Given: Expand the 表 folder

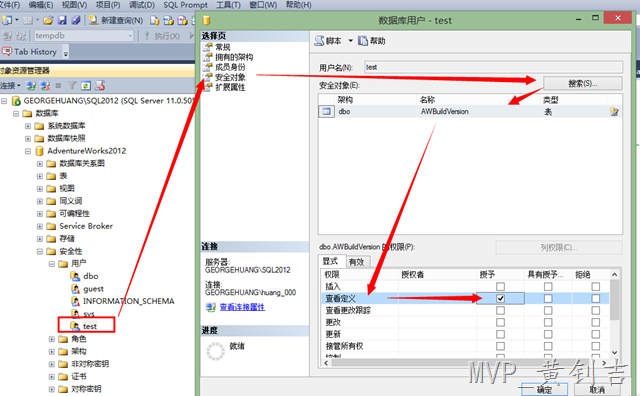Looking at the screenshot, I should [40, 176].
